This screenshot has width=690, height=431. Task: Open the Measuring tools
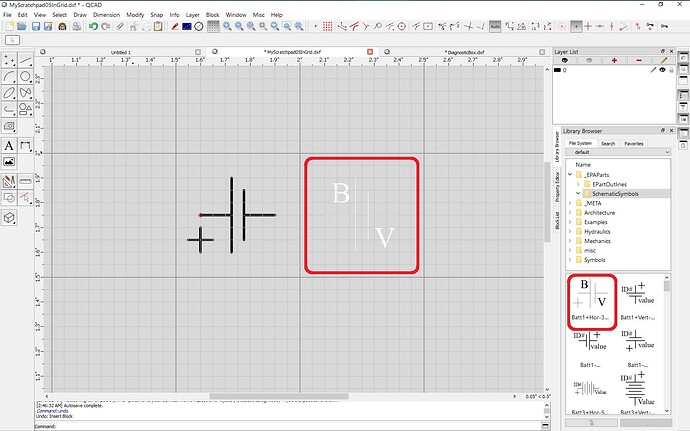click(26, 181)
